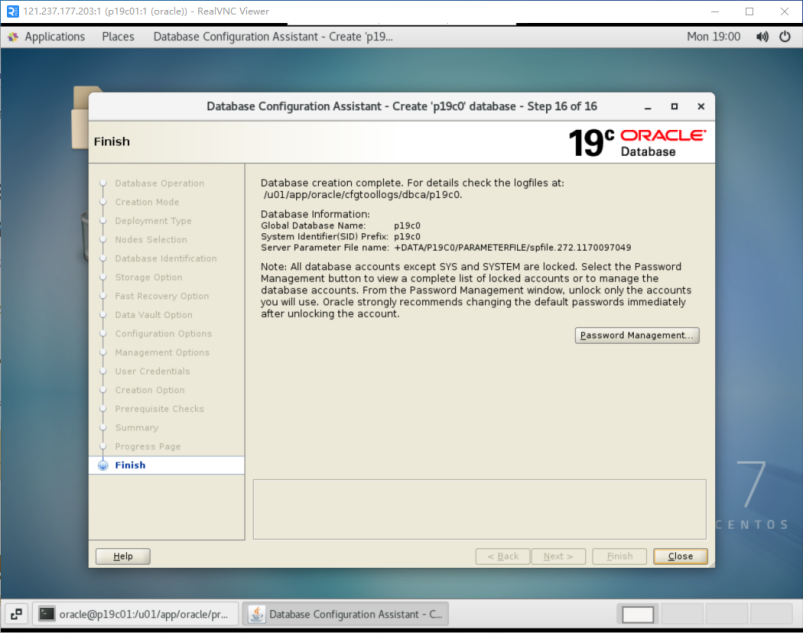
Task: Click the logfile path /u01/app/oracle/cfgtoollogs/dbca/p19c0
Action: [x=363, y=195]
